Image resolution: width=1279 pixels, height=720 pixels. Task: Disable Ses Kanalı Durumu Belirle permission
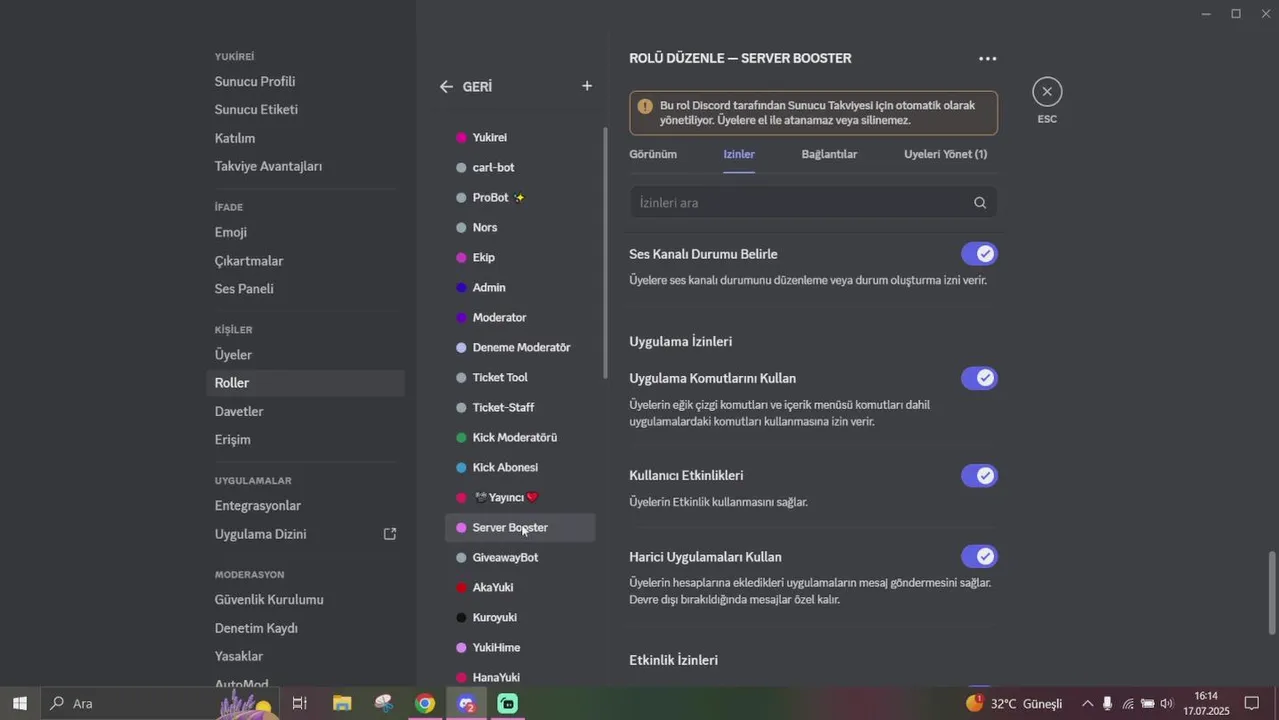979,254
